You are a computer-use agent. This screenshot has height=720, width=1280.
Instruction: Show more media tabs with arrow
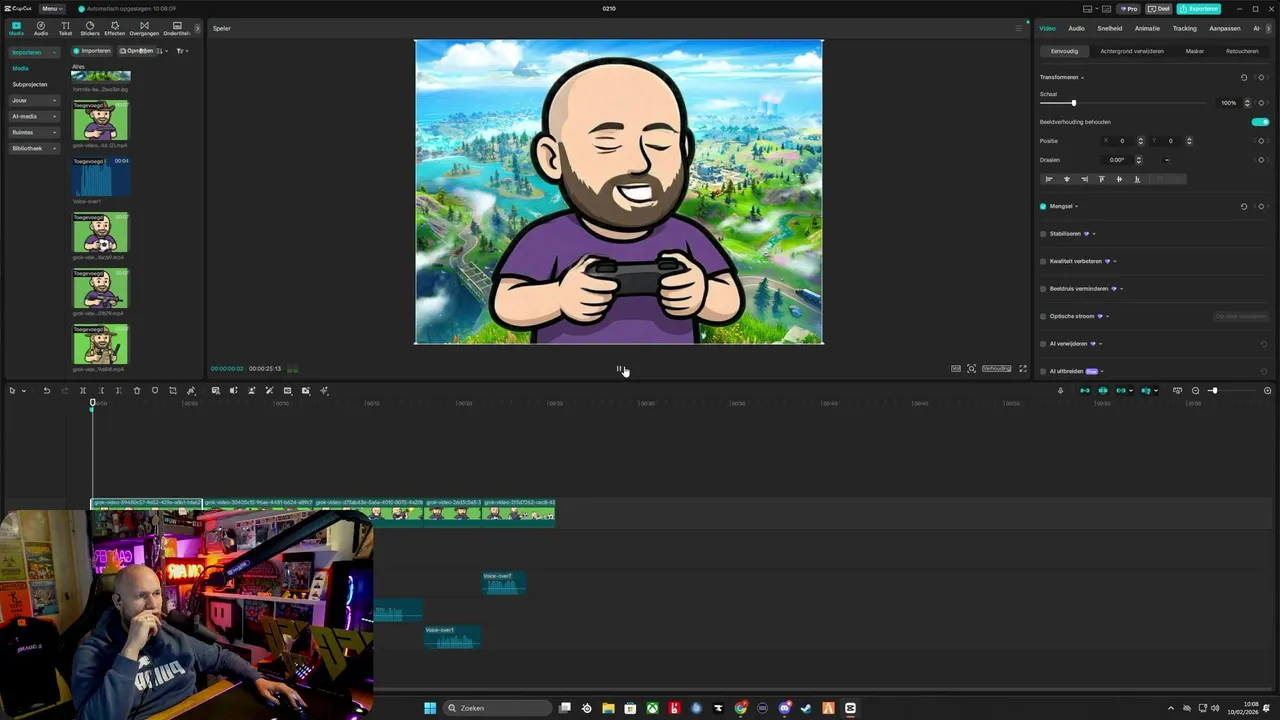197,28
